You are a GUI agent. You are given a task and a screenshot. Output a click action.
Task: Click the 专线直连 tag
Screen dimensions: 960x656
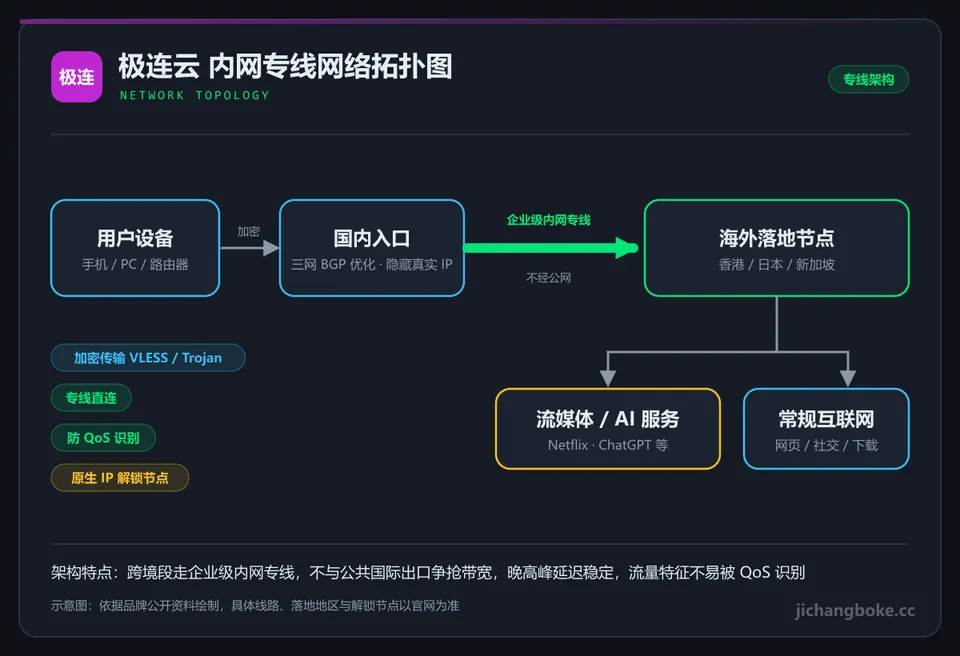(91, 398)
